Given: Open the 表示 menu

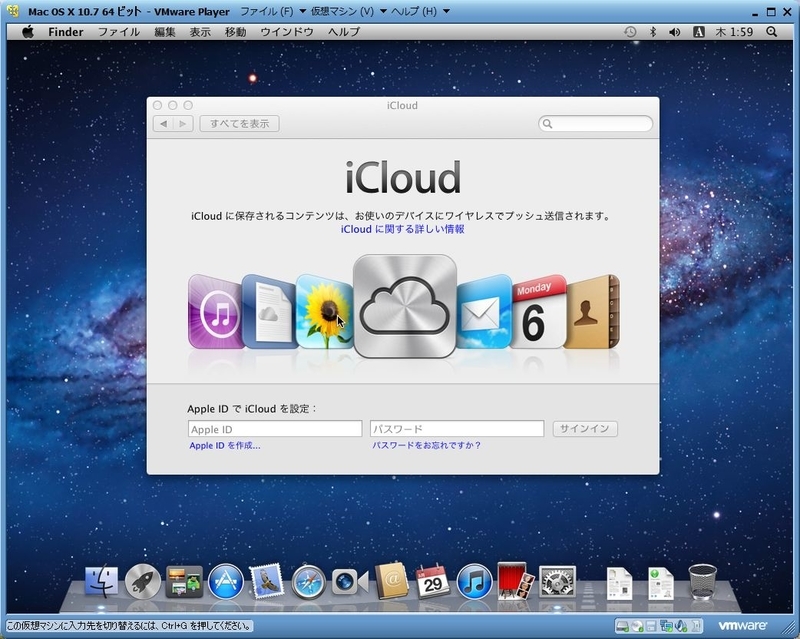Looking at the screenshot, I should click(x=200, y=32).
